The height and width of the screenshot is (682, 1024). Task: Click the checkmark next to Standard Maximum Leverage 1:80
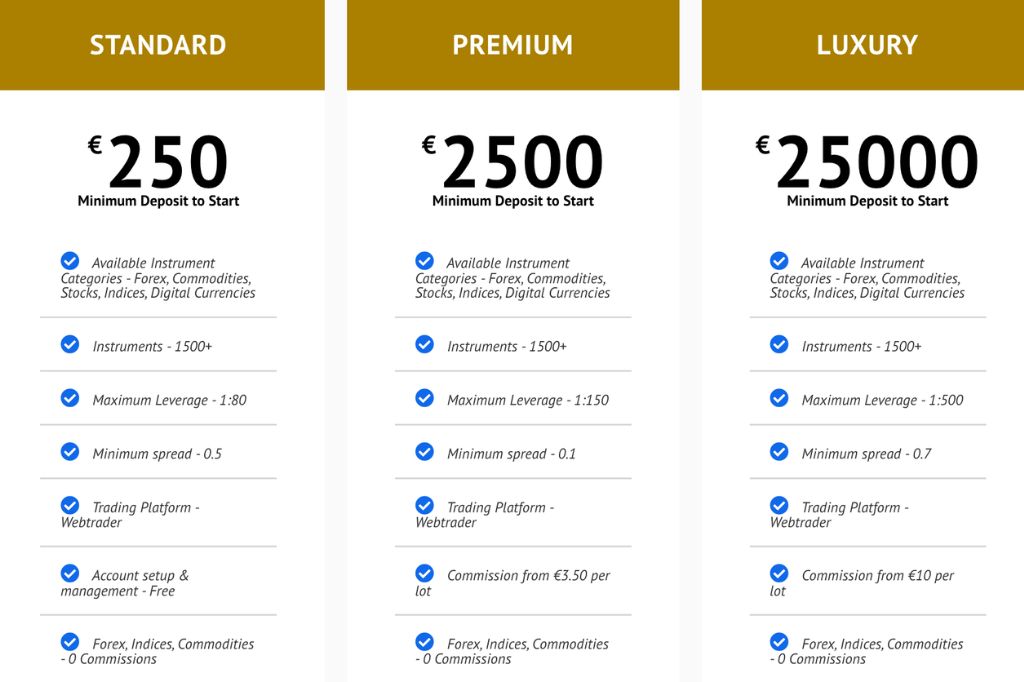tap(70, 397)
